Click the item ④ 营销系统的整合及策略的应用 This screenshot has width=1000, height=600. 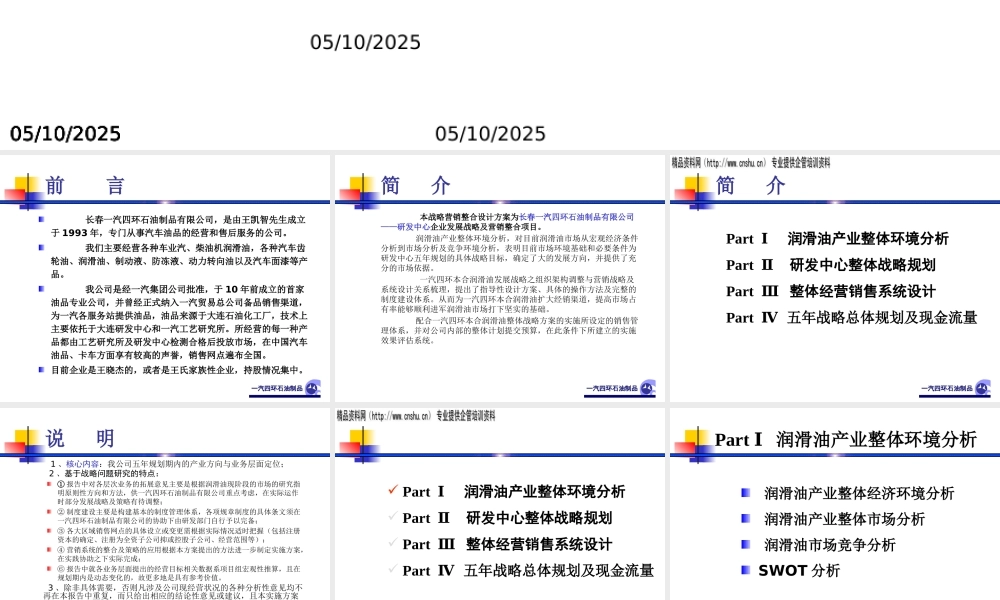pos(181,553)
